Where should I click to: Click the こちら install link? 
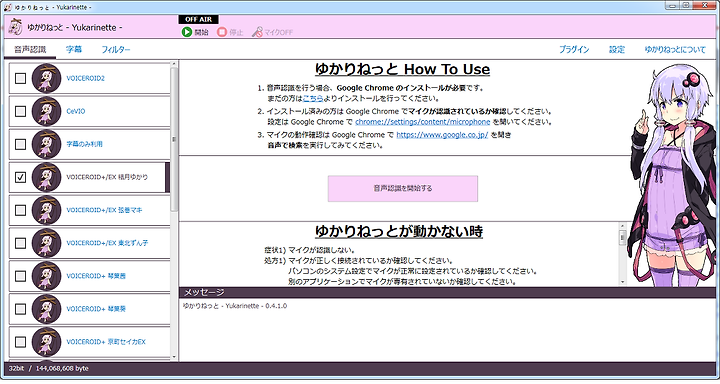[x=313, y=98]
